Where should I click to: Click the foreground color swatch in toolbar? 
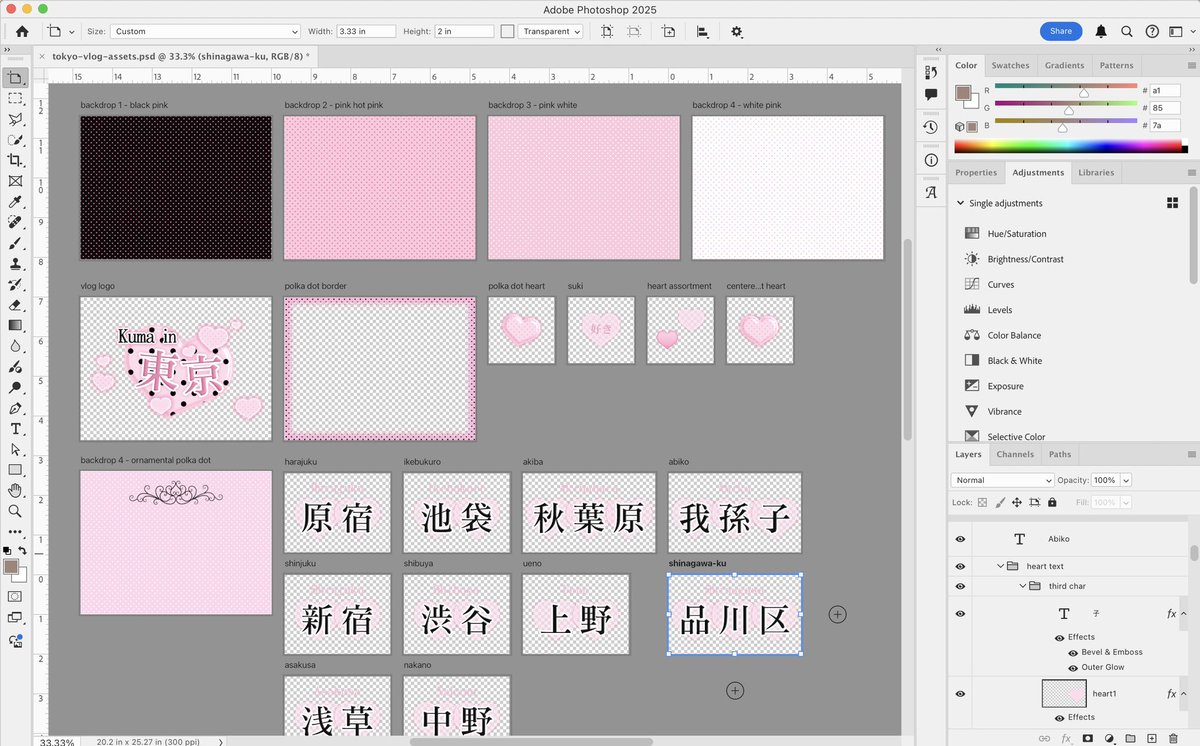12,567
